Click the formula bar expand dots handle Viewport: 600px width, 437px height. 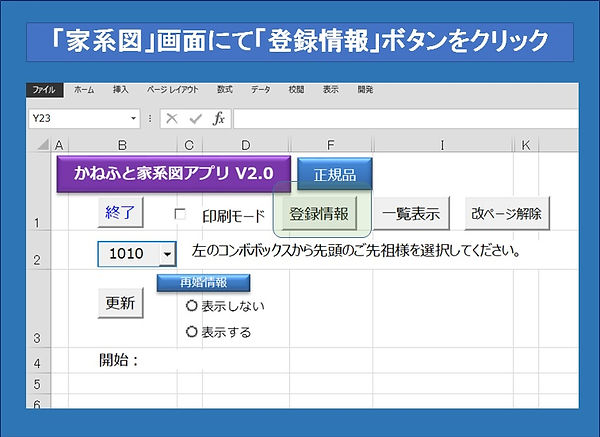150,119
